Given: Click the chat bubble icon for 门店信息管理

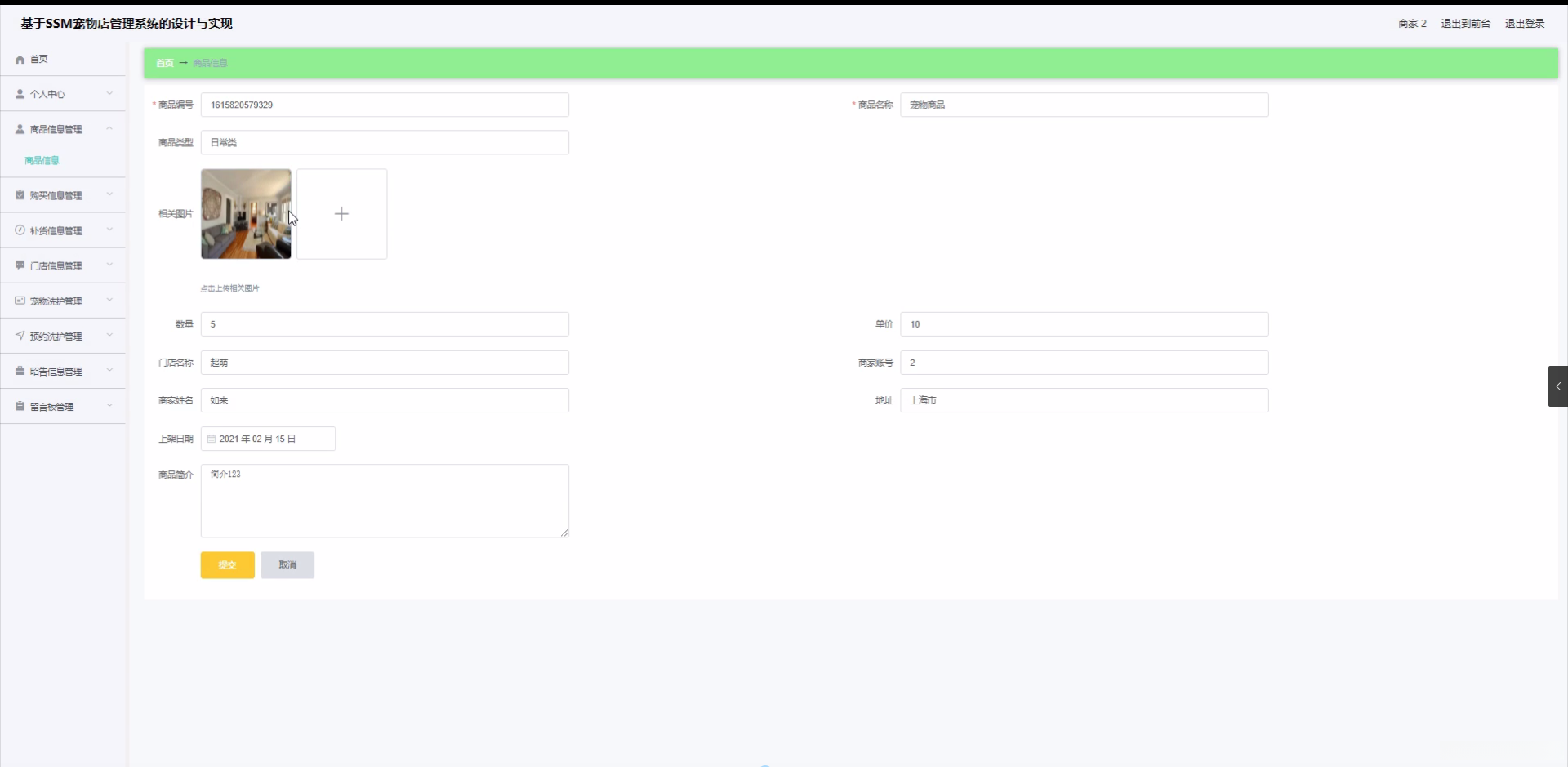Looking at the screenshot, I should click(20, 265).
